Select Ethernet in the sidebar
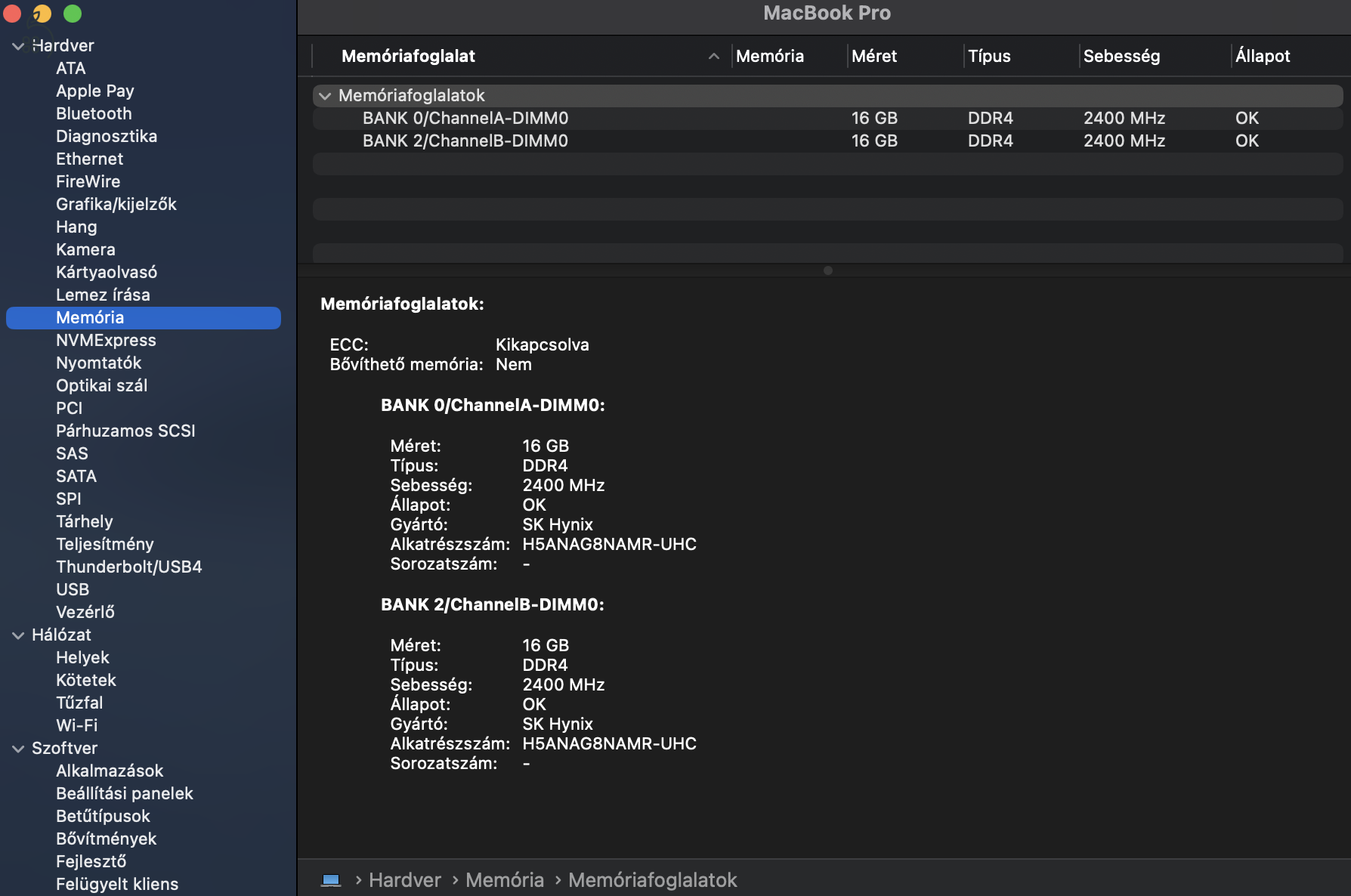The height and width of the screenshot is (896, 1351). 89,159
